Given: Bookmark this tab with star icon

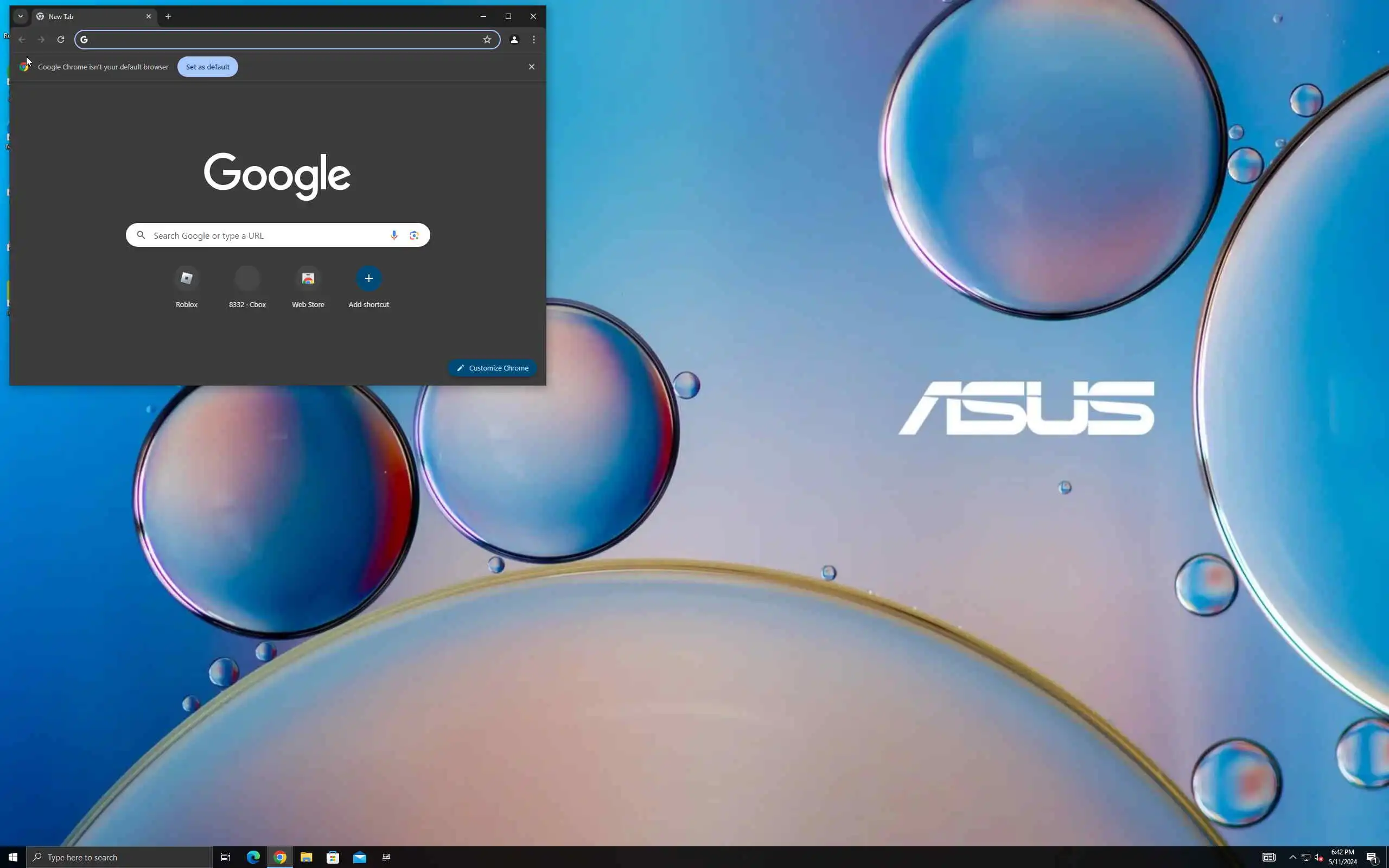Looking at the screenshot, I should click(x=487, y=40).
